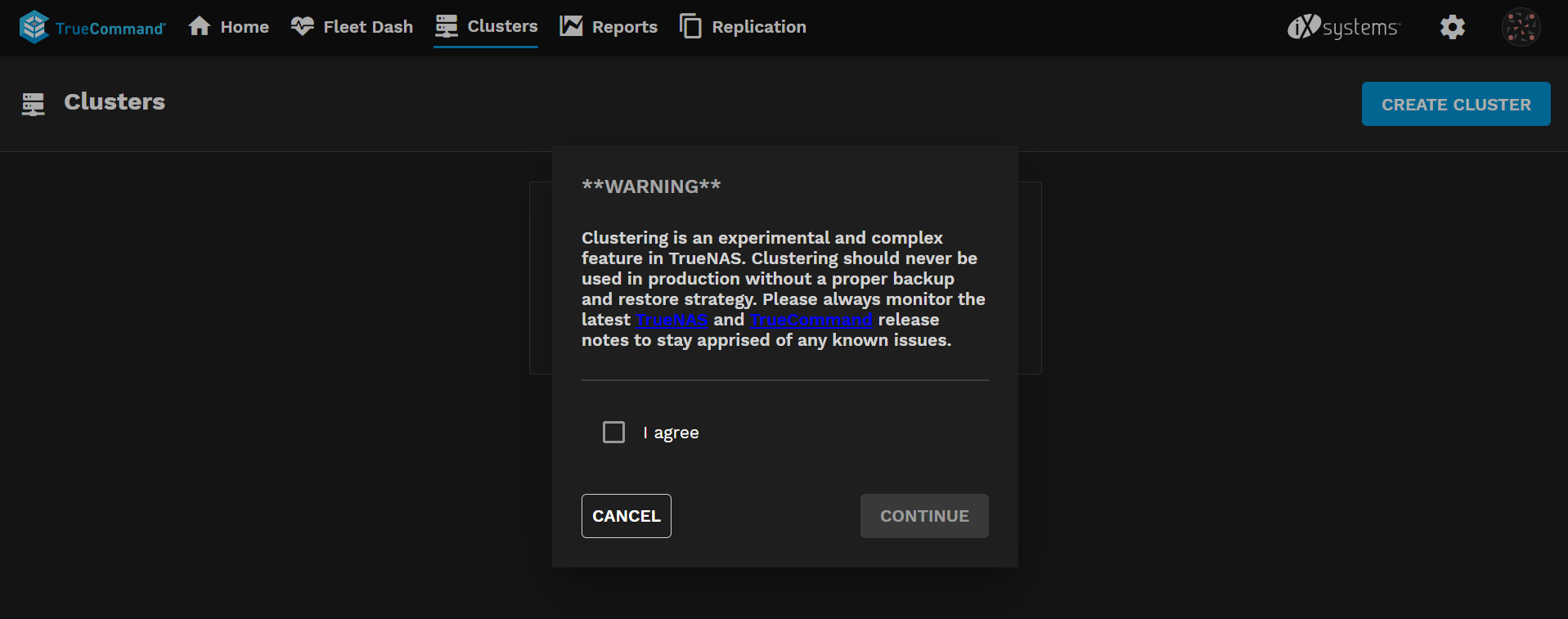
Task: Go to the Home text label
Action: [x=245, y=27]
